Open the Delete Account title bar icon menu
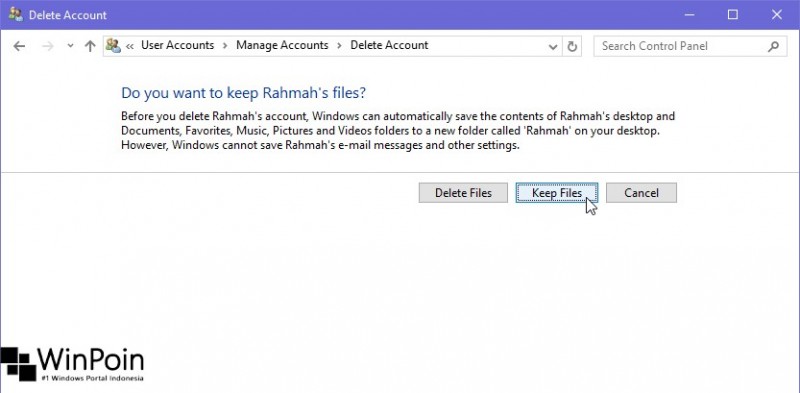Screen dimensions: 800x393 [15, 14]
